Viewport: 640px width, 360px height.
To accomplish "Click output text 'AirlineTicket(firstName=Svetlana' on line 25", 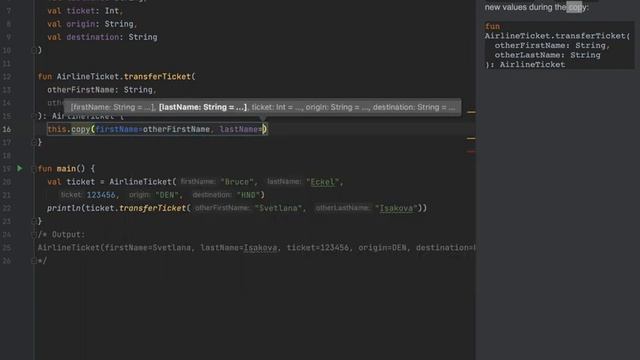I will (114, 248).
